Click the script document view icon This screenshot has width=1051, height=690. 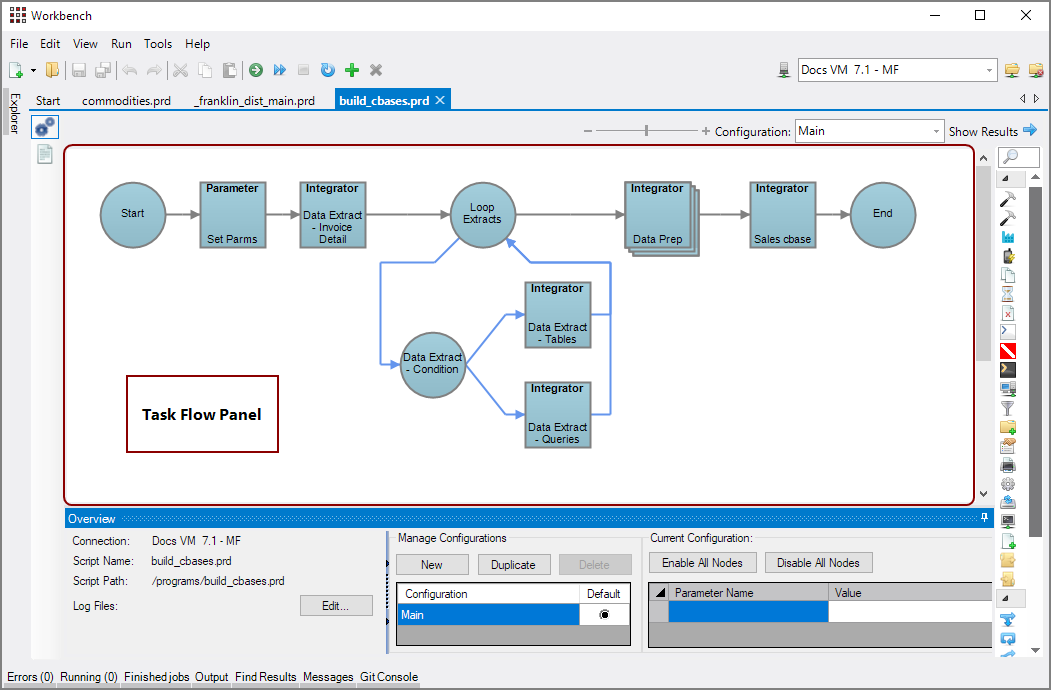pos(45,154)
